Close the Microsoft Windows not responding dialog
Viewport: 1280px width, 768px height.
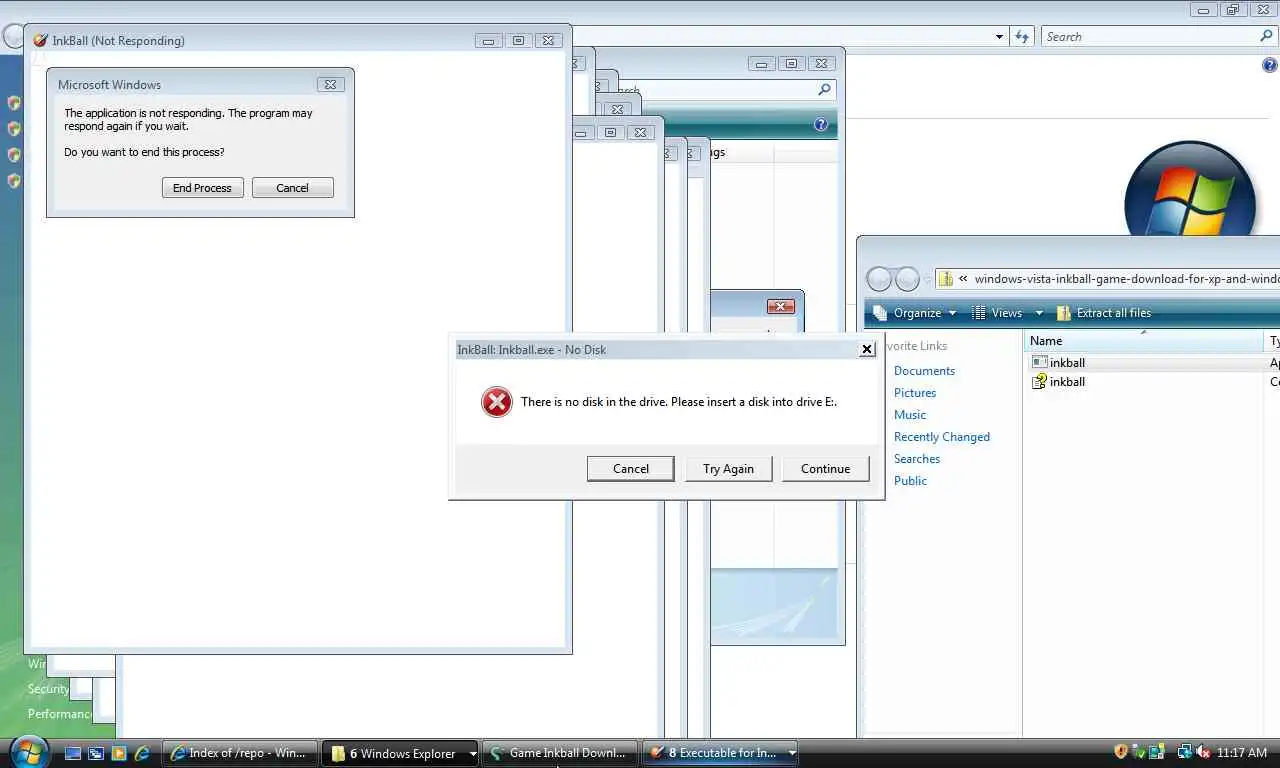(x=330, y=85)
